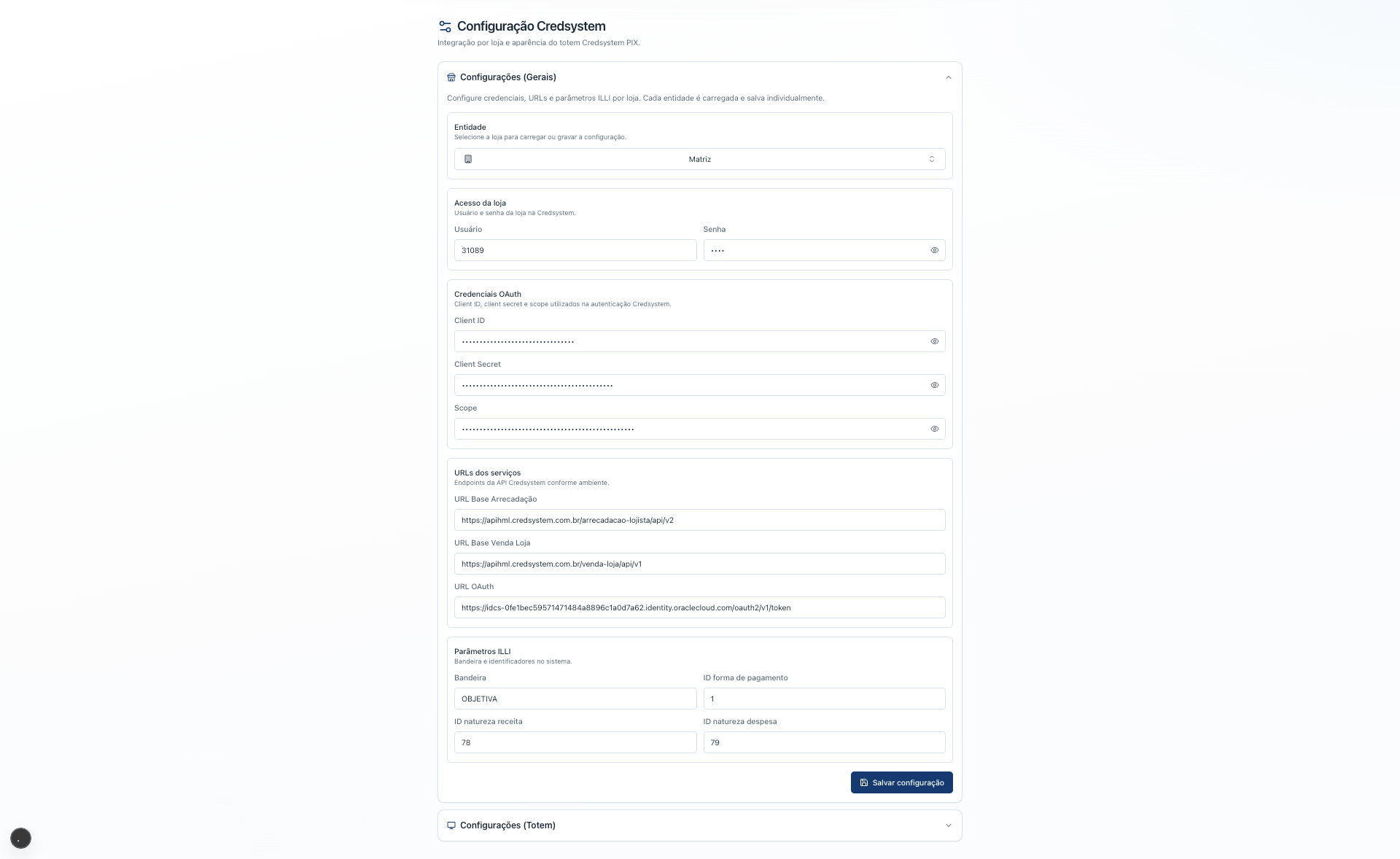
Task: Show the Senha password value
Action: click(x=935, y=250)
